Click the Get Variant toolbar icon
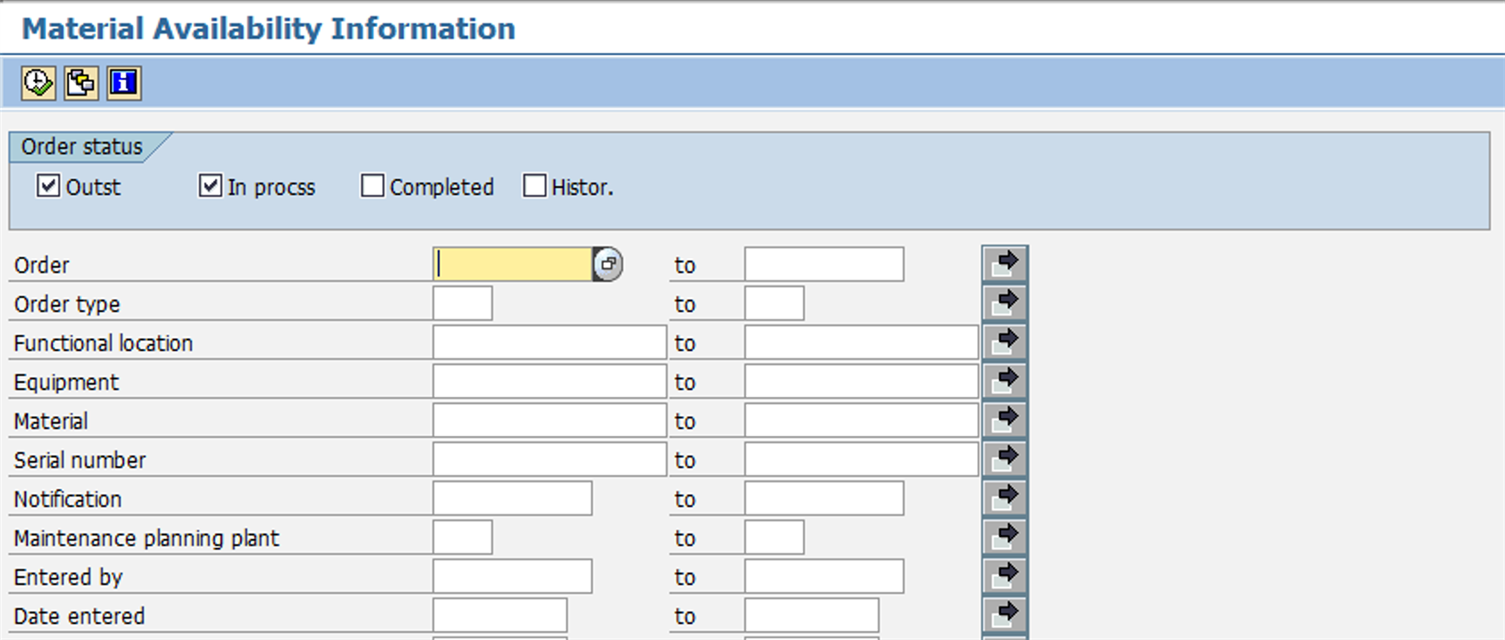 click(x=81, y=83)
